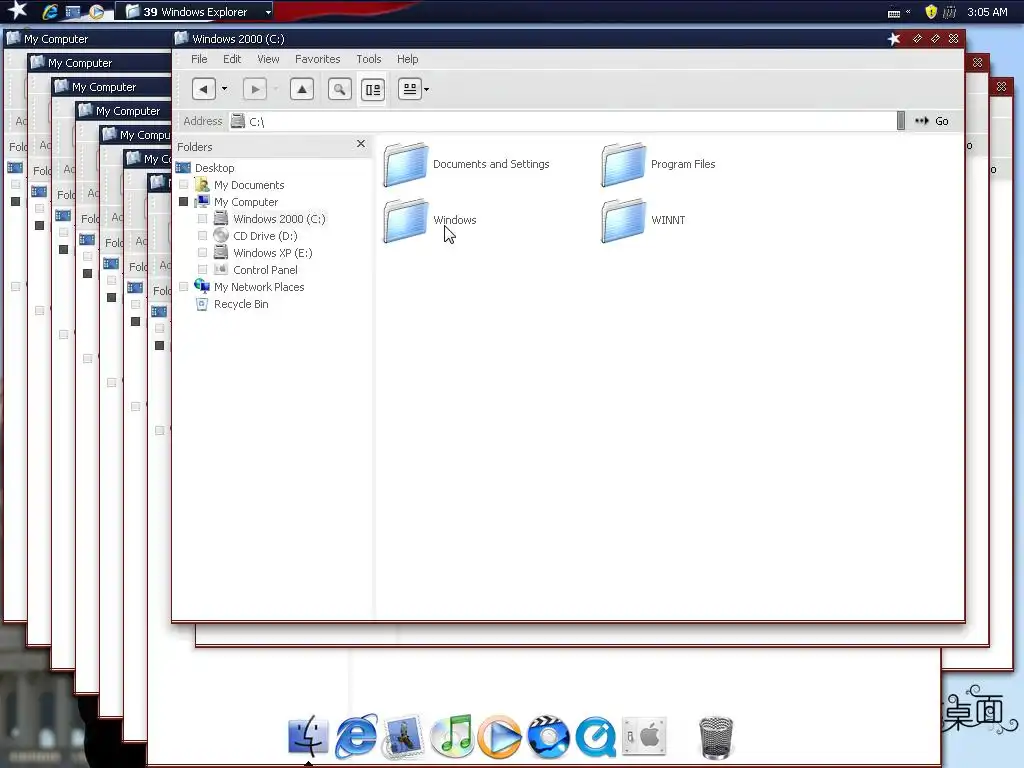The width and height of the screenshot is (1024, 768).
Task: Click the clock showing 3:05 AM
Action: (x=987, y=12)
